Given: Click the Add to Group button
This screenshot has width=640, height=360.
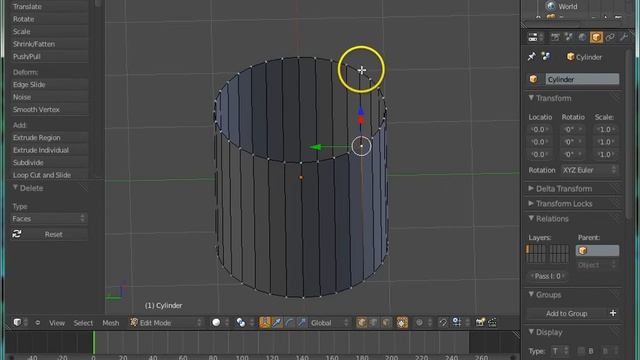Looking at the screenshot, I should click(x=567, y=313).
